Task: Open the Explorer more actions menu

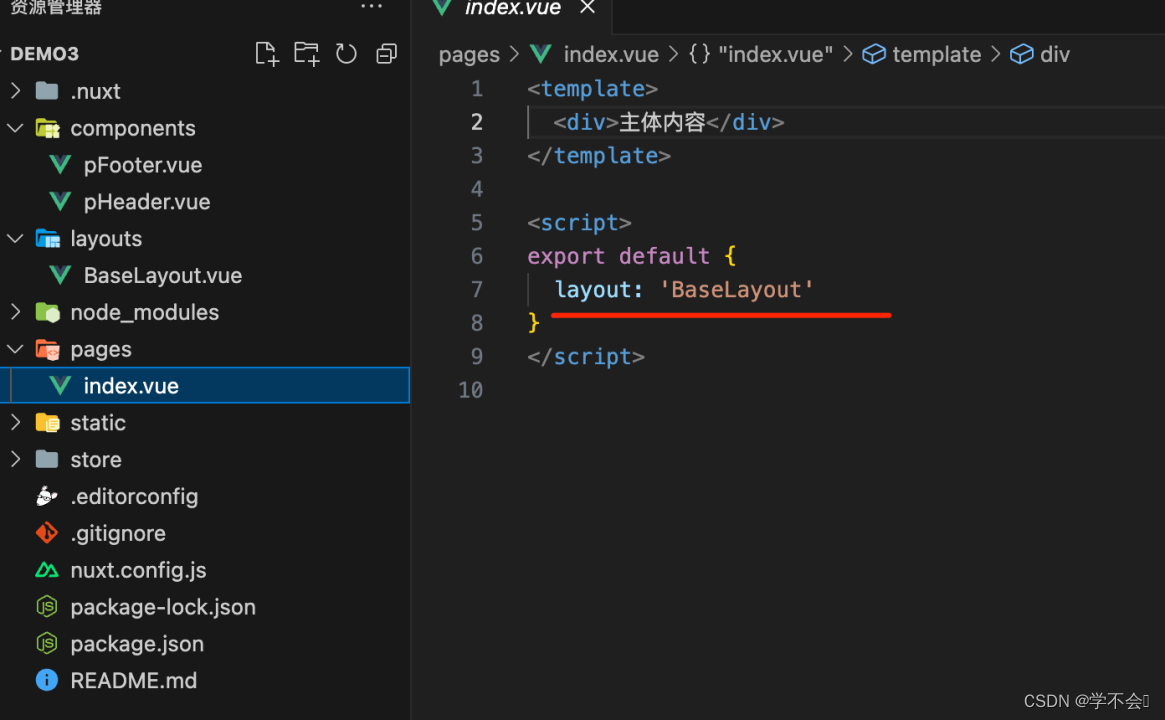Action: [371, 6]
